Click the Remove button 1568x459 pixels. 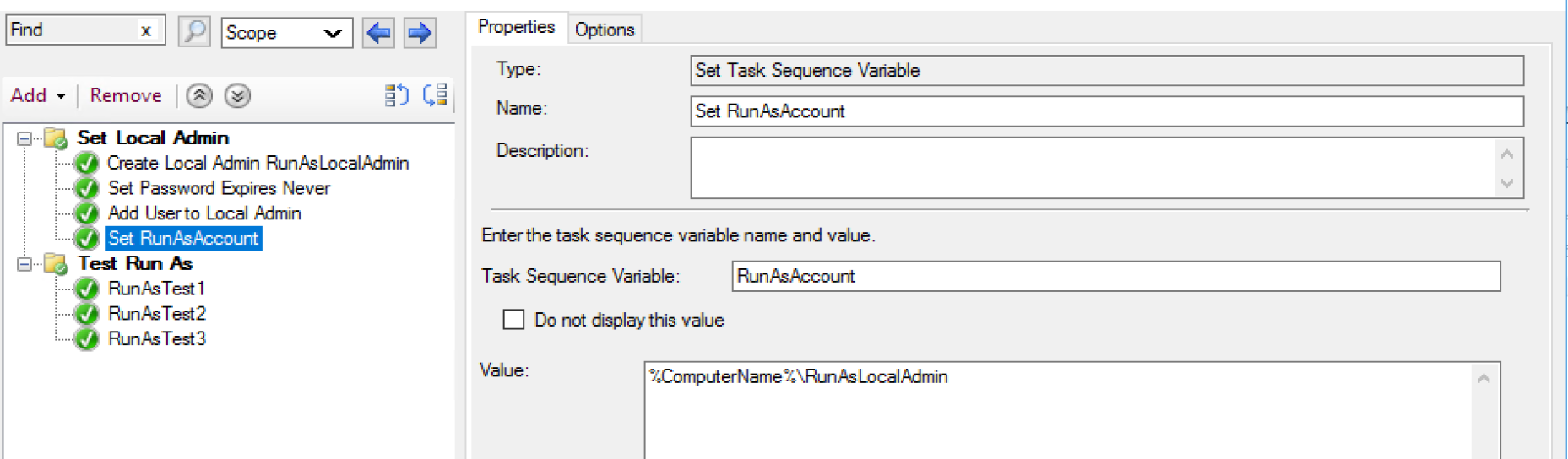(126, 95)
